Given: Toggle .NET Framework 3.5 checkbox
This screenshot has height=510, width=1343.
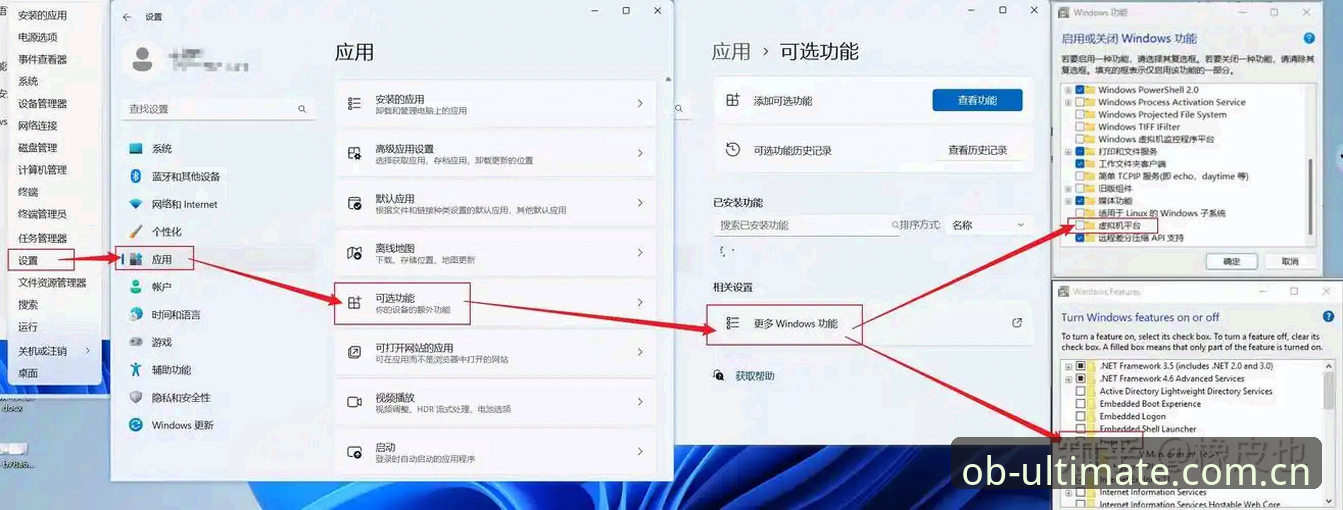Looking at the screenshot, I should (x=1080, y=366).
